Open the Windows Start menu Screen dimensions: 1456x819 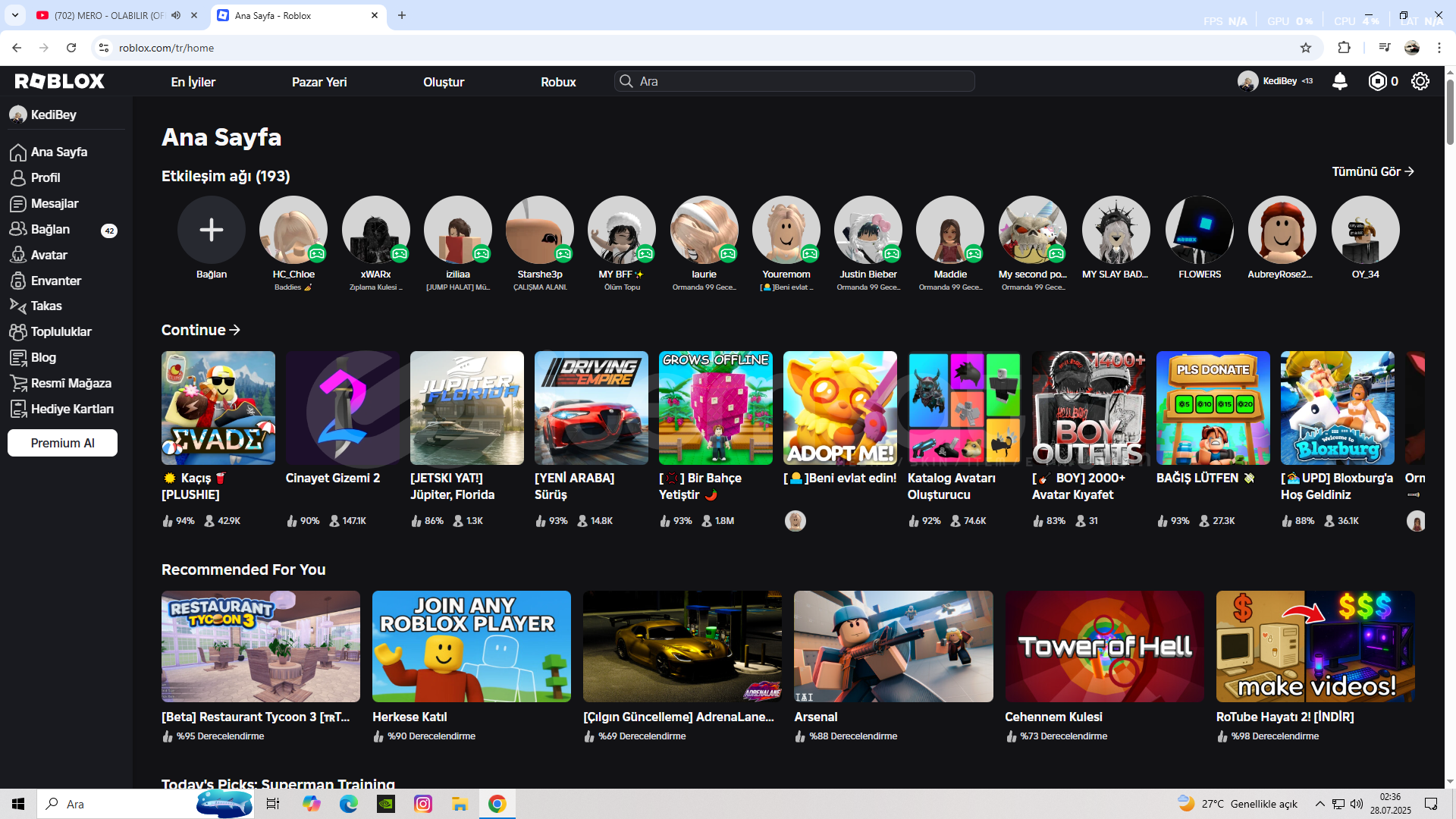click(x=18, y=804)
